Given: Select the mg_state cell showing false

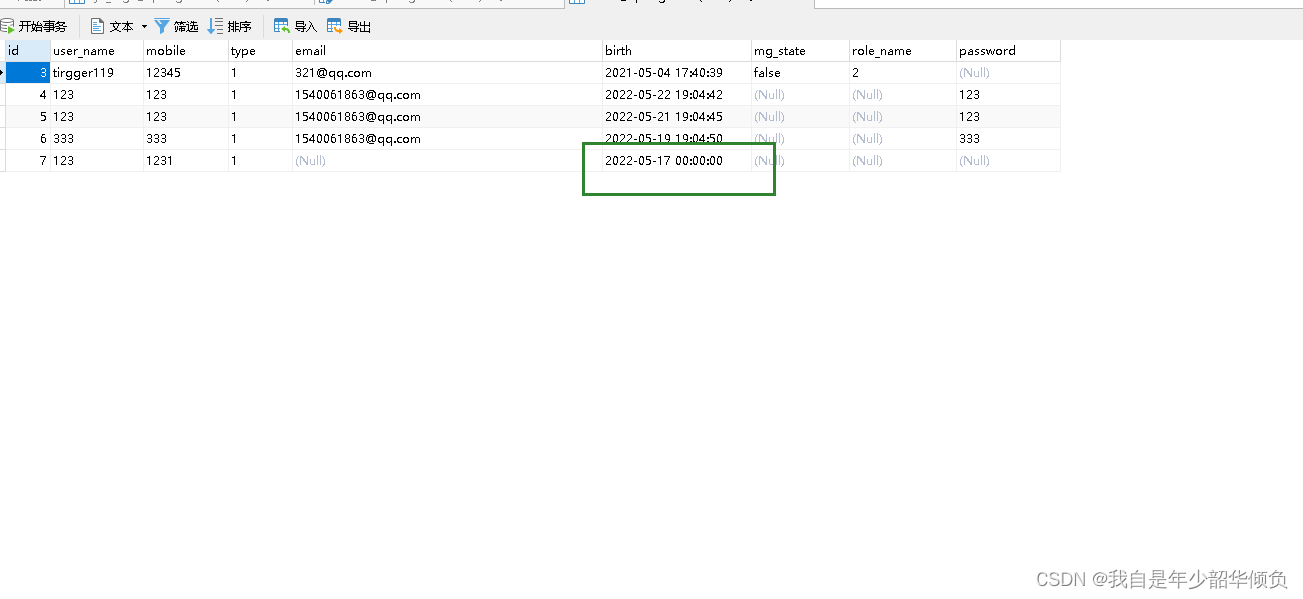Looking at the screenshot, I should point(800,73).
